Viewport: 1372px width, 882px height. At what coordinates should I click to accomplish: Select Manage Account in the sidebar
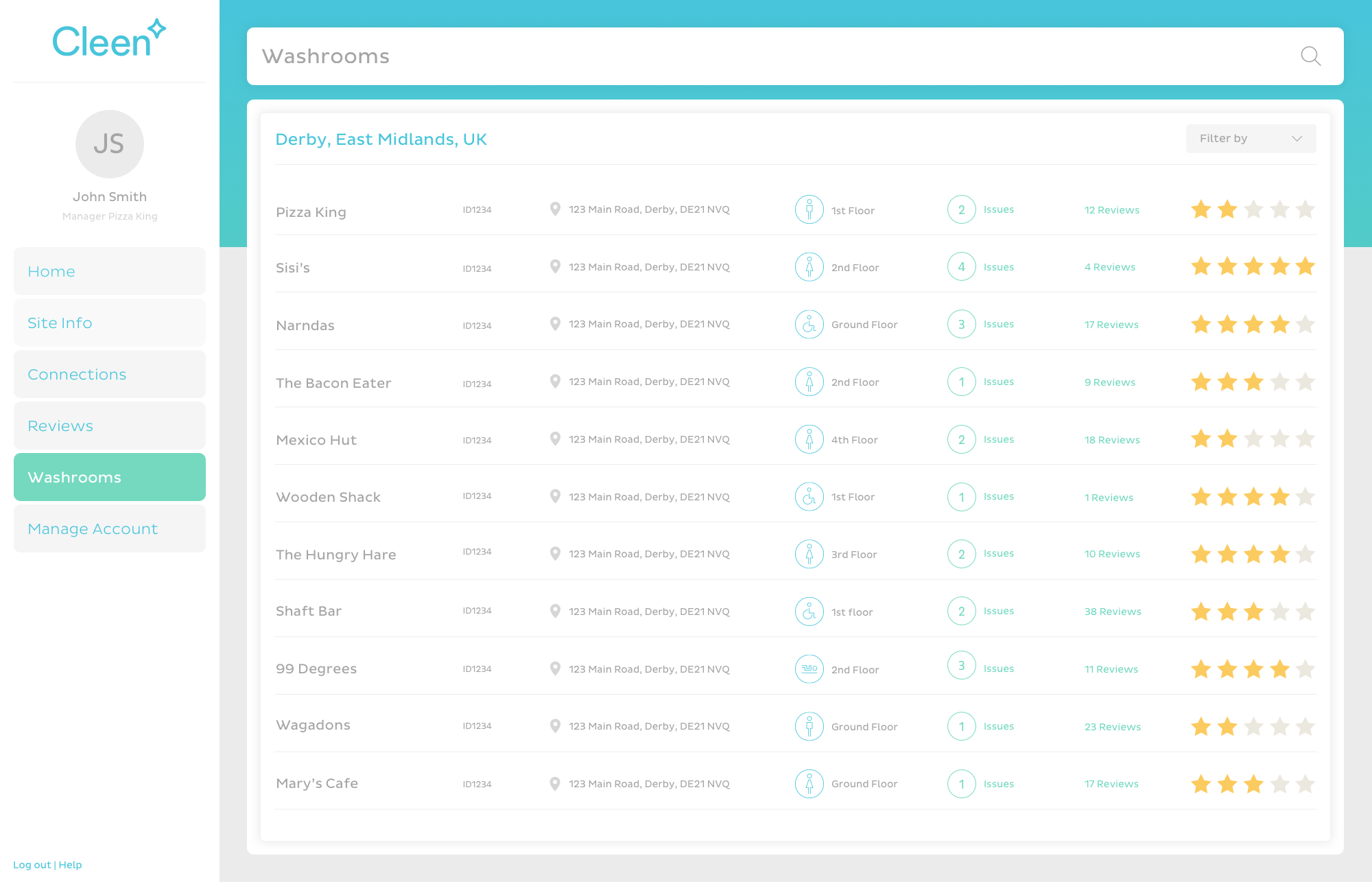click(x=110, y=529)
